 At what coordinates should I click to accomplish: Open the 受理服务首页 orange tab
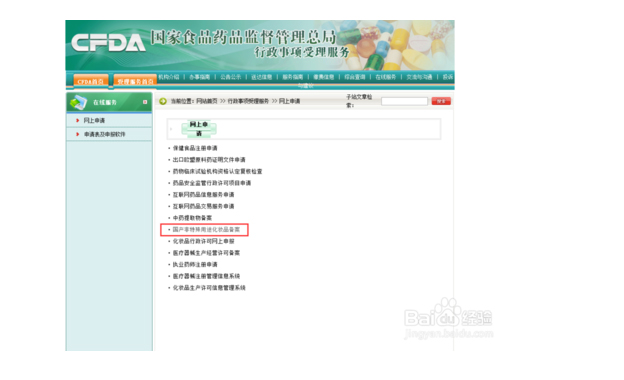(x=135, y=81)
